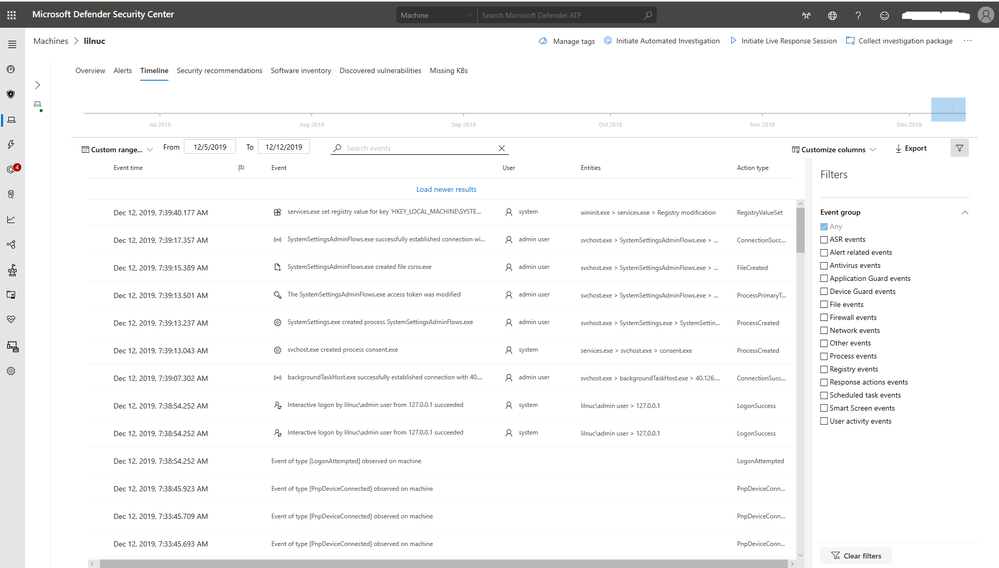Image resolution: width=999 pixels, height=568 pixels.
Task: Switch to the Alerts tab
Action: pos(122,71)
